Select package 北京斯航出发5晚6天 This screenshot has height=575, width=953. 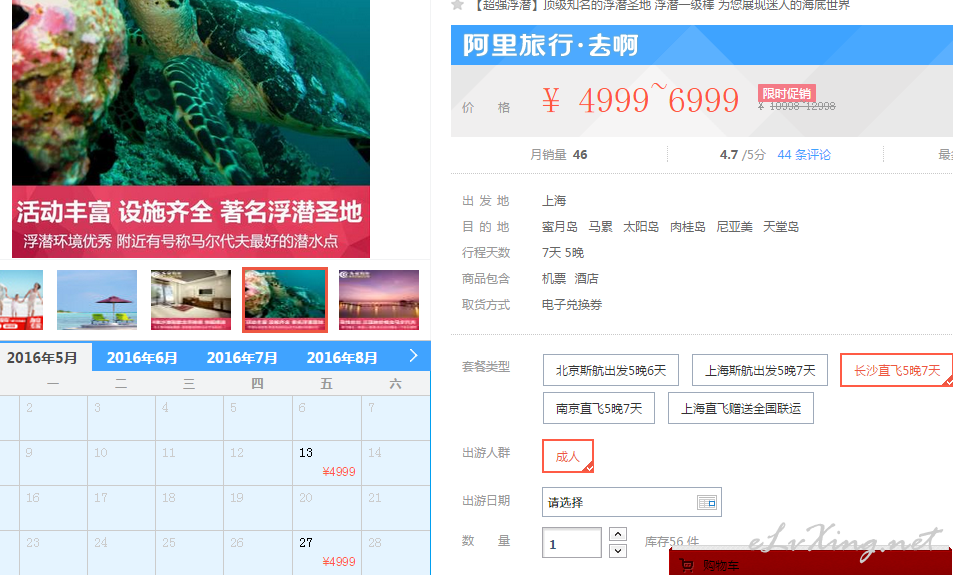[610, 370]
